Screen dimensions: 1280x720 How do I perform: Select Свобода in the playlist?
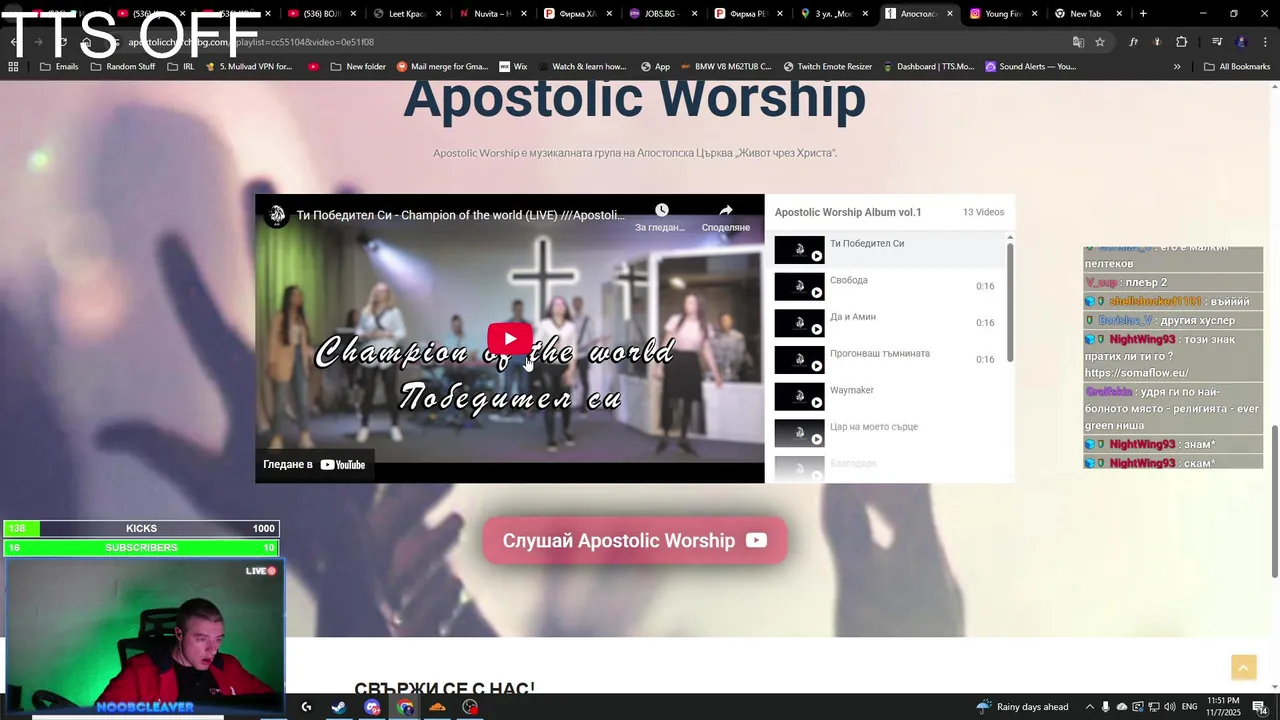pyautogui.click(x=889, y=286)
